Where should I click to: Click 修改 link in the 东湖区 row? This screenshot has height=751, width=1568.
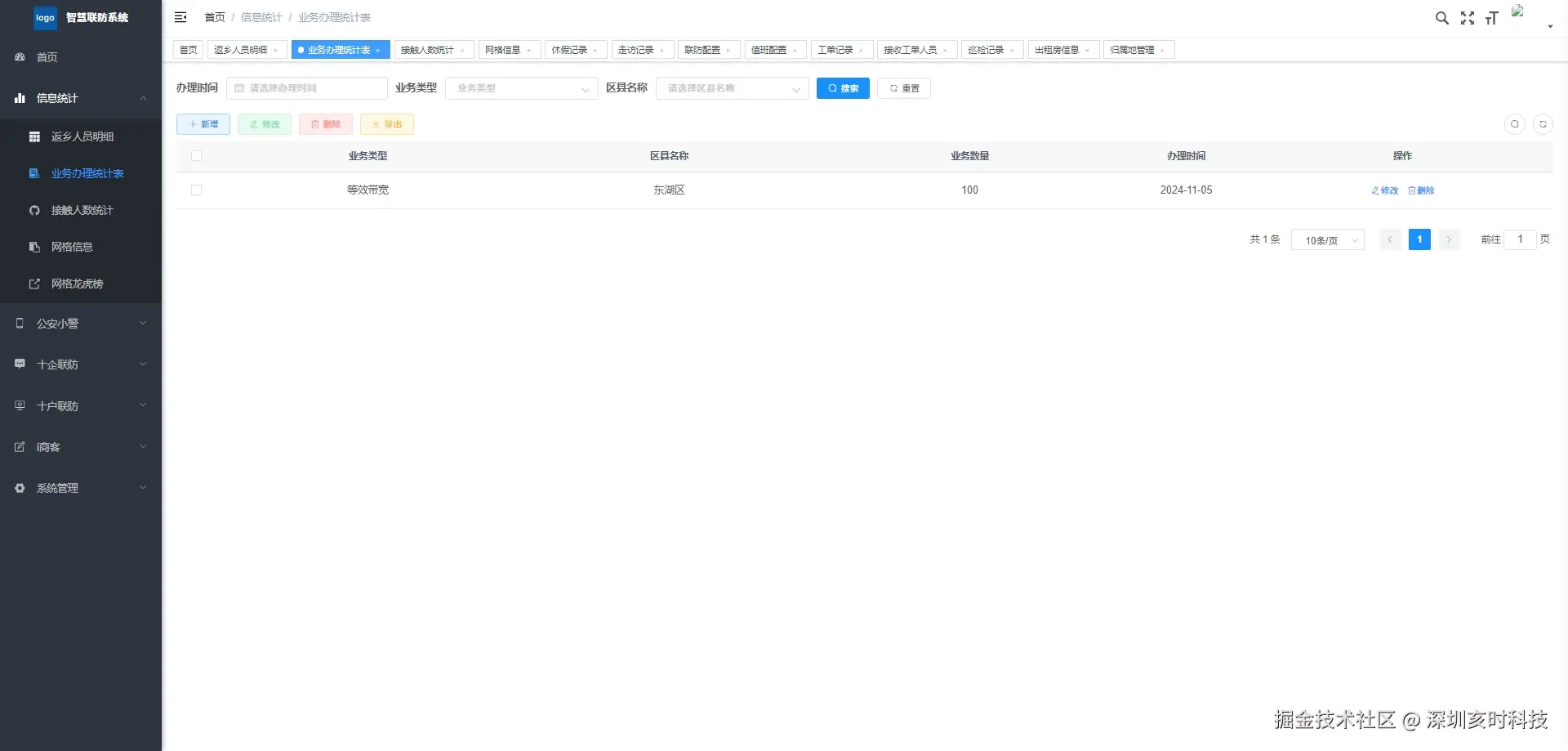tap(1385, 190)
